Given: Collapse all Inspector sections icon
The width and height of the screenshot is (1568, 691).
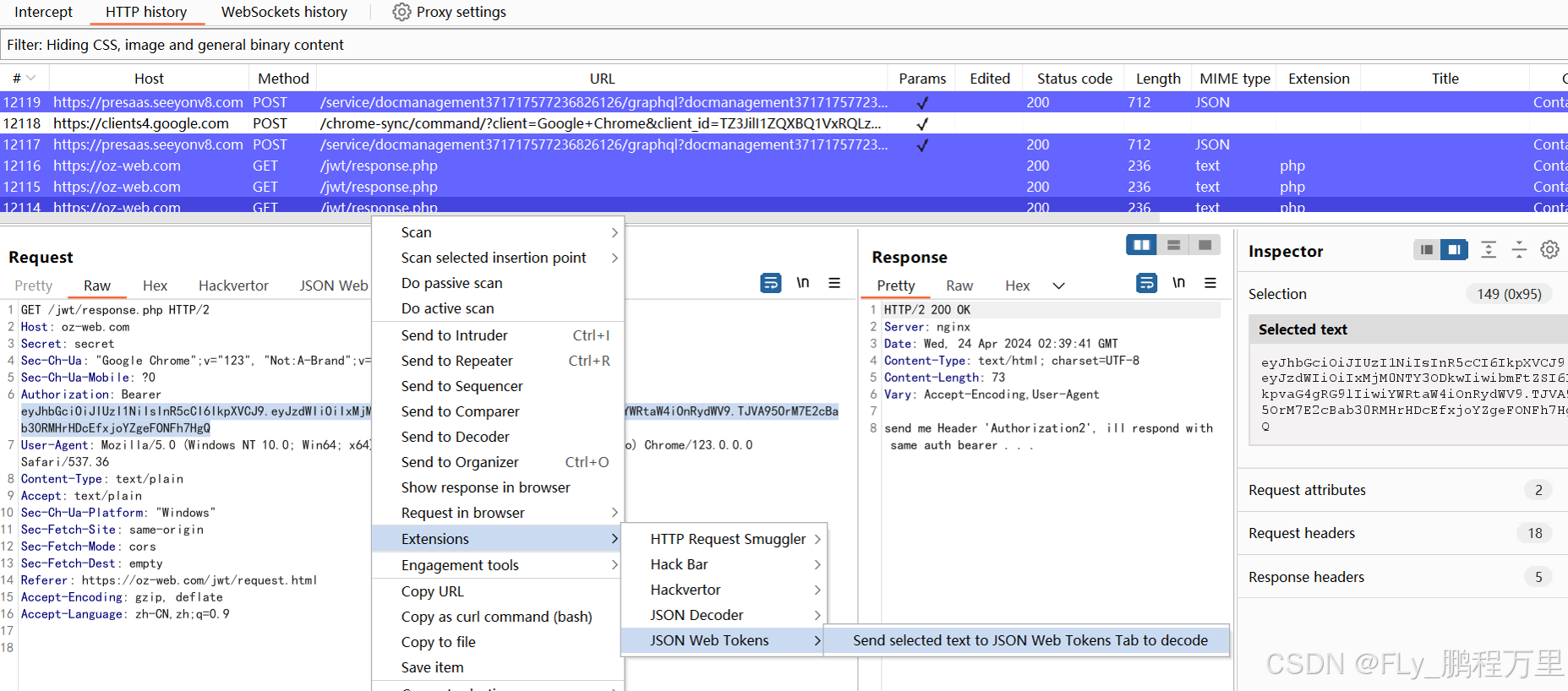Looking at the screenshot, I should 1519,250.
